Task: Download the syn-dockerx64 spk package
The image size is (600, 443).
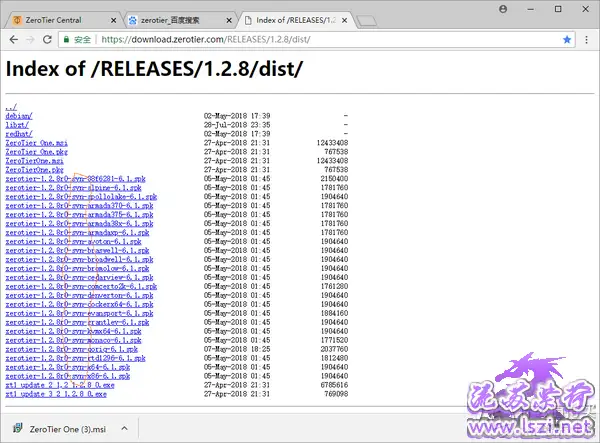Action: (x=79, y=305)
